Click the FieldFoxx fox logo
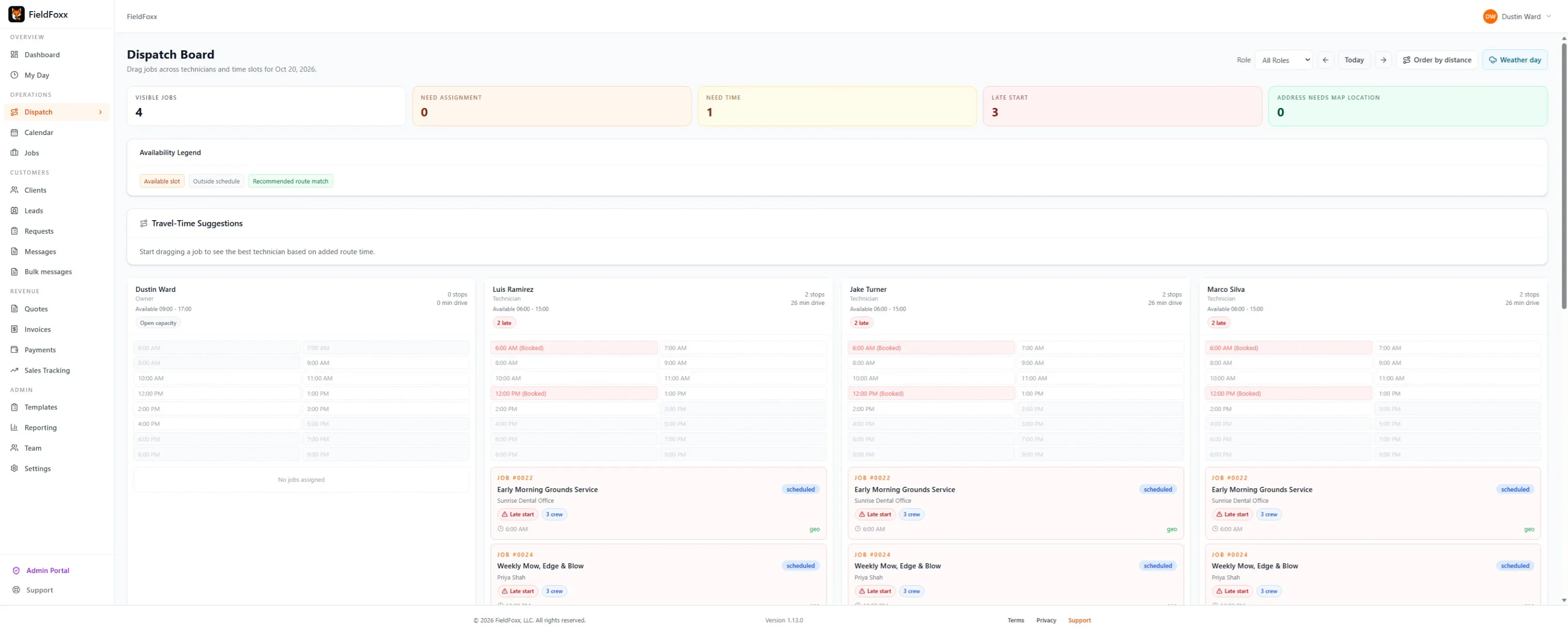 [16, 14]
